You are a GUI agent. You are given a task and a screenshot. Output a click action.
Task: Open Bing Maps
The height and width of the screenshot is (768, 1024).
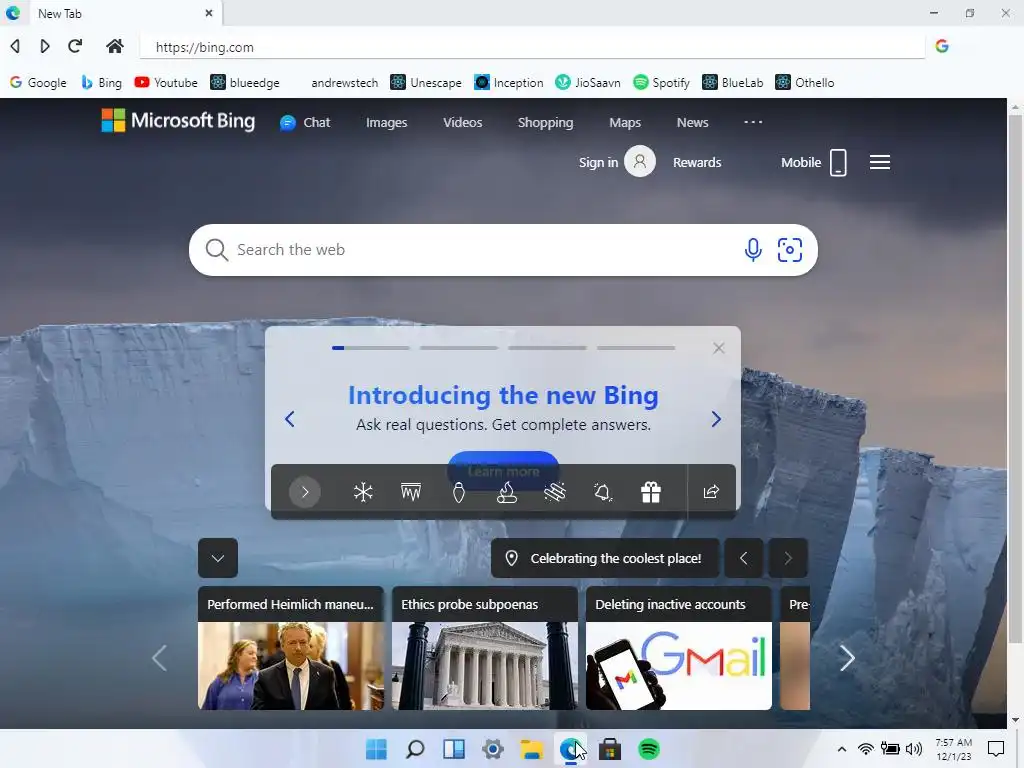click(625, 123)
